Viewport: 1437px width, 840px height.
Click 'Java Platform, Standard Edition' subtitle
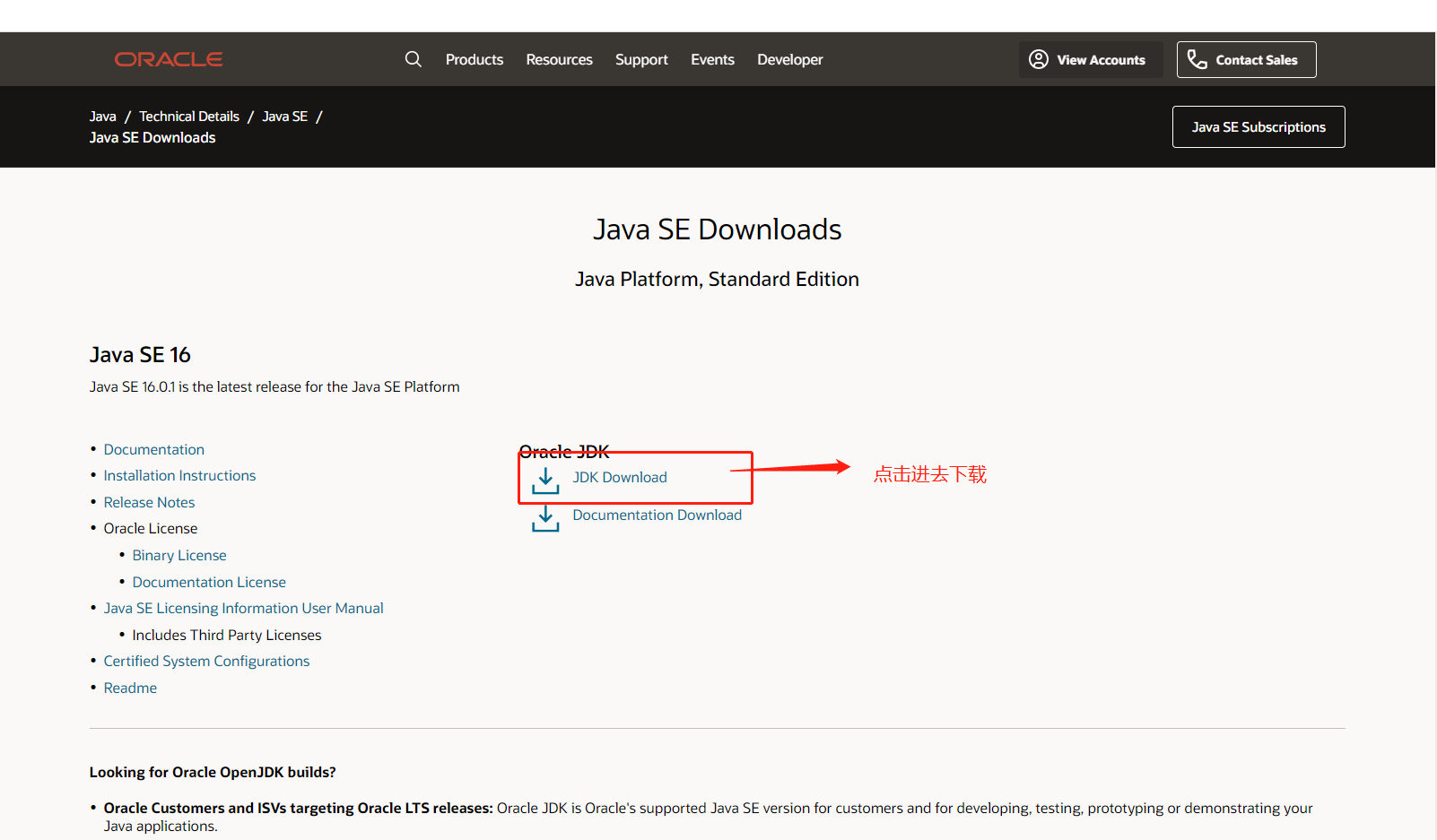(718, 279)
